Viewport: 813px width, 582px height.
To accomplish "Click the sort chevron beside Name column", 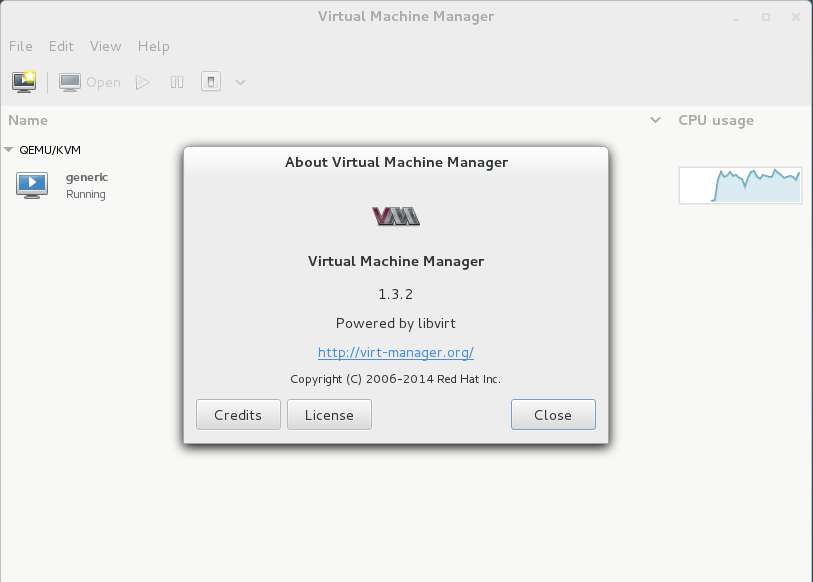I will coord(655,120).
